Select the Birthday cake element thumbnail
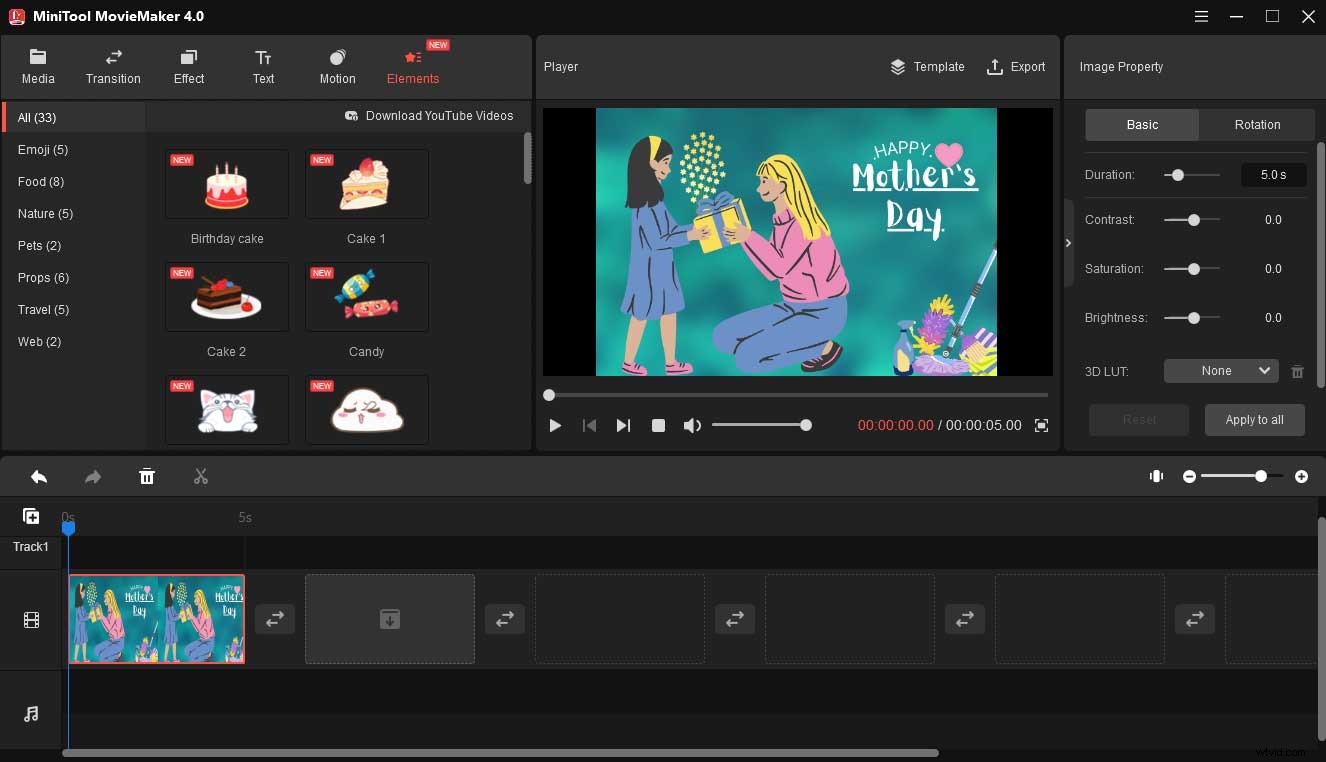 tap(226, 184)
